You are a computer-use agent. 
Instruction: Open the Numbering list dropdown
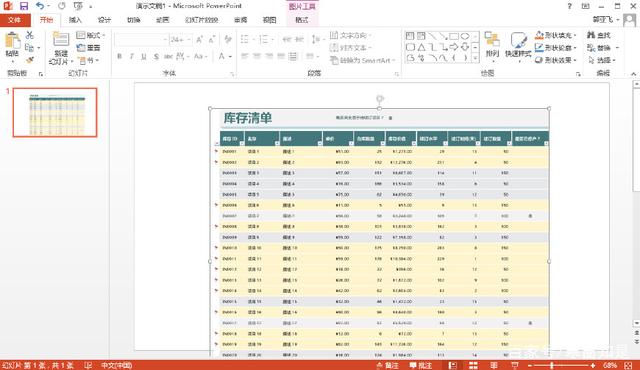(273, 39)
